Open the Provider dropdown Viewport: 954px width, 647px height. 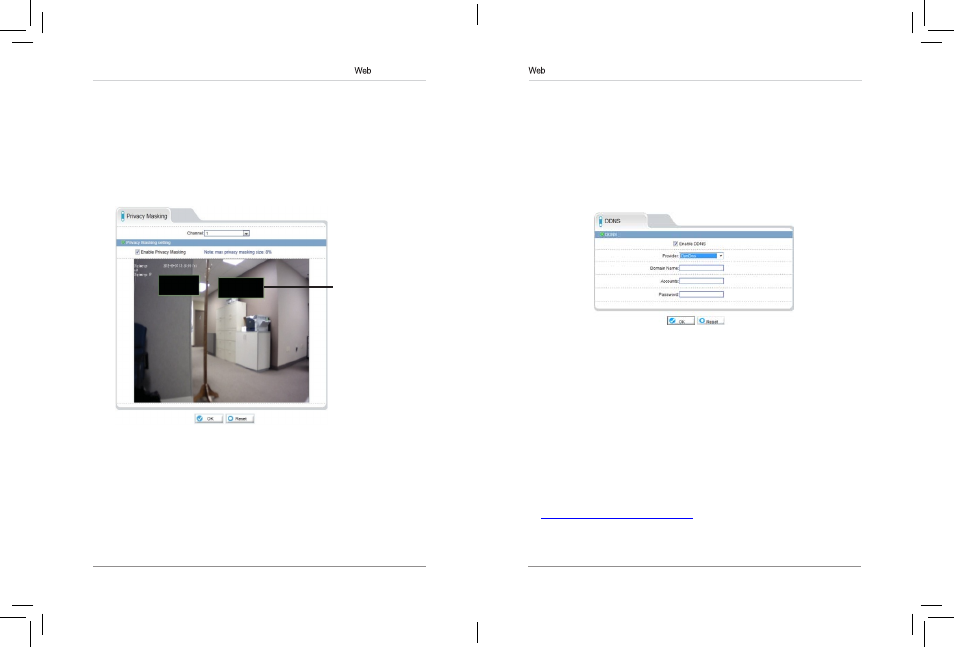(x=702, y=256)
